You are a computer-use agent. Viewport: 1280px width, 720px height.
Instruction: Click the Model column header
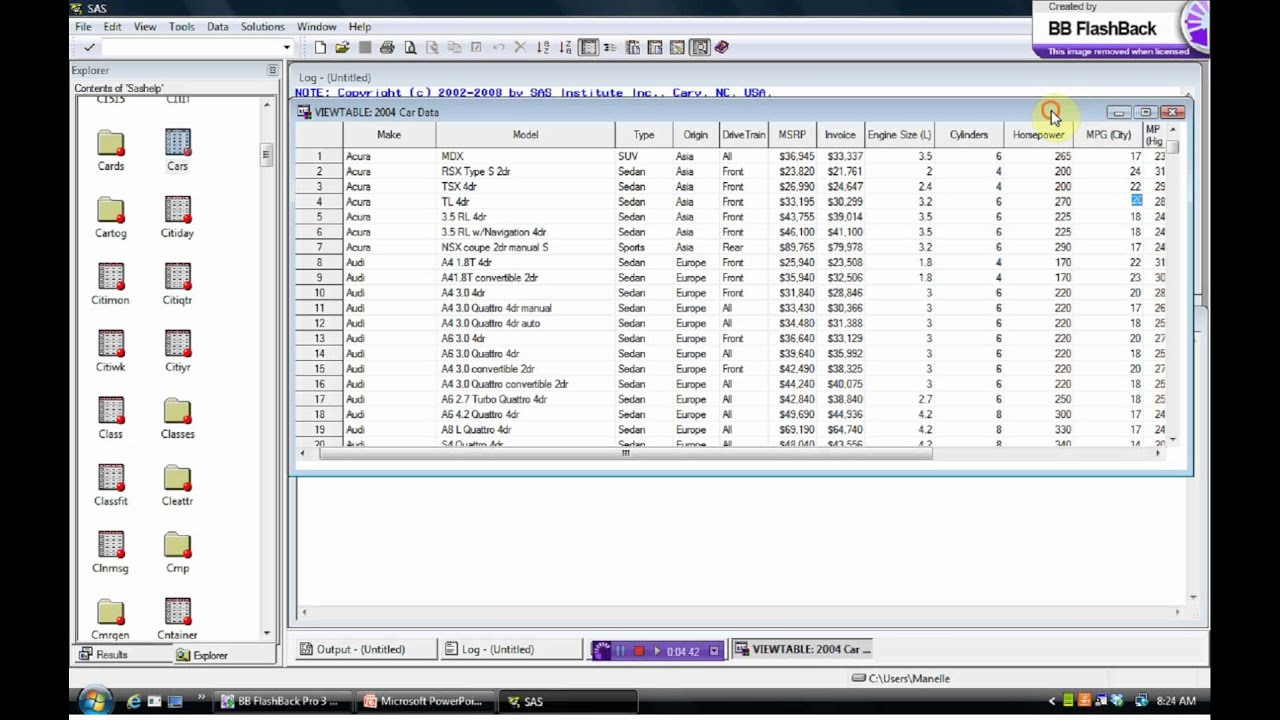[525, 135]
